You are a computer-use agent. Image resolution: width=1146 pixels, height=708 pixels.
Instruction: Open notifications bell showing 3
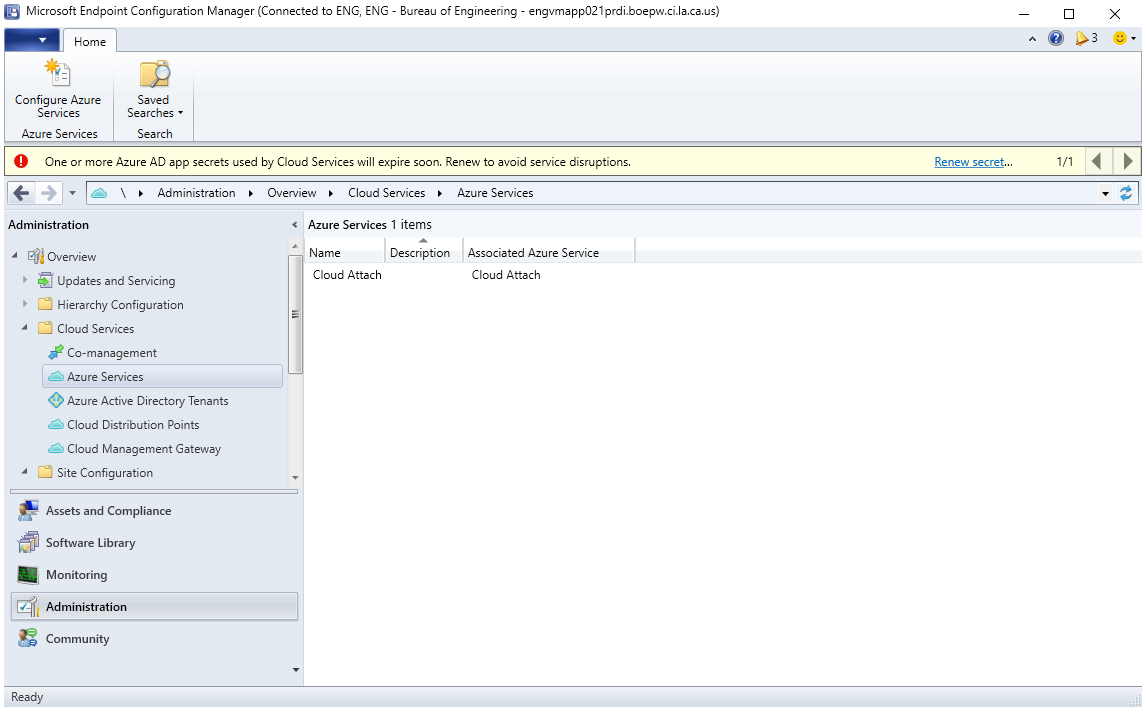[1086, 38]
